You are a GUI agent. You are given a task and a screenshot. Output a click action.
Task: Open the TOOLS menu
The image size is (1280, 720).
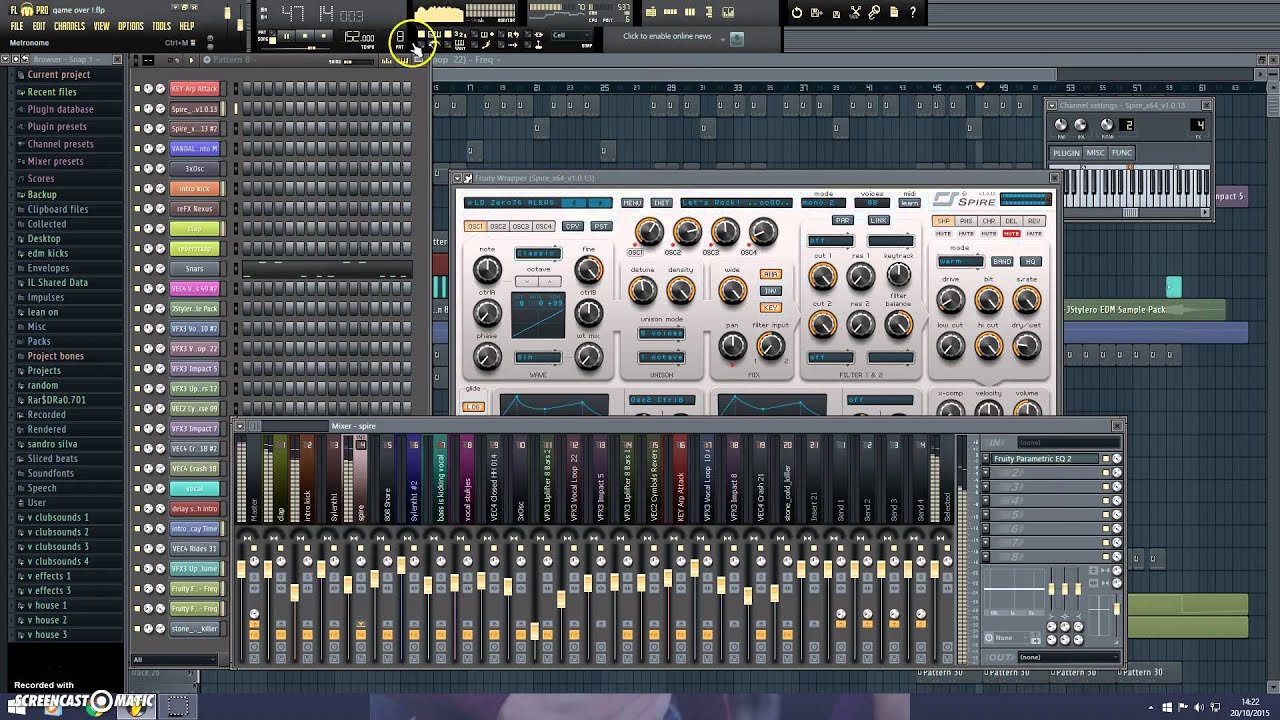click(x=161, y=26)
